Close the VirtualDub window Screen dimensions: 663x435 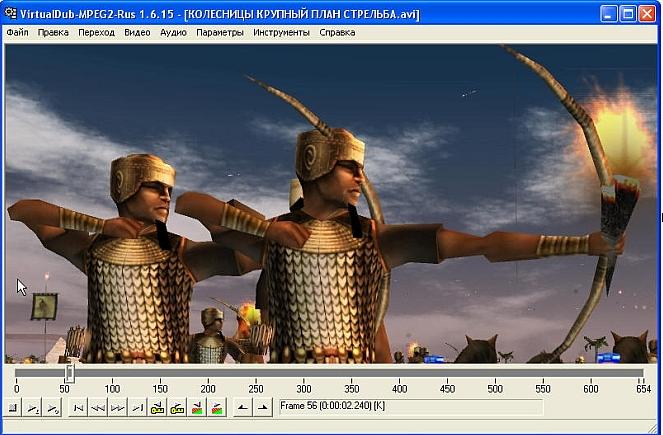click(647, 14)
